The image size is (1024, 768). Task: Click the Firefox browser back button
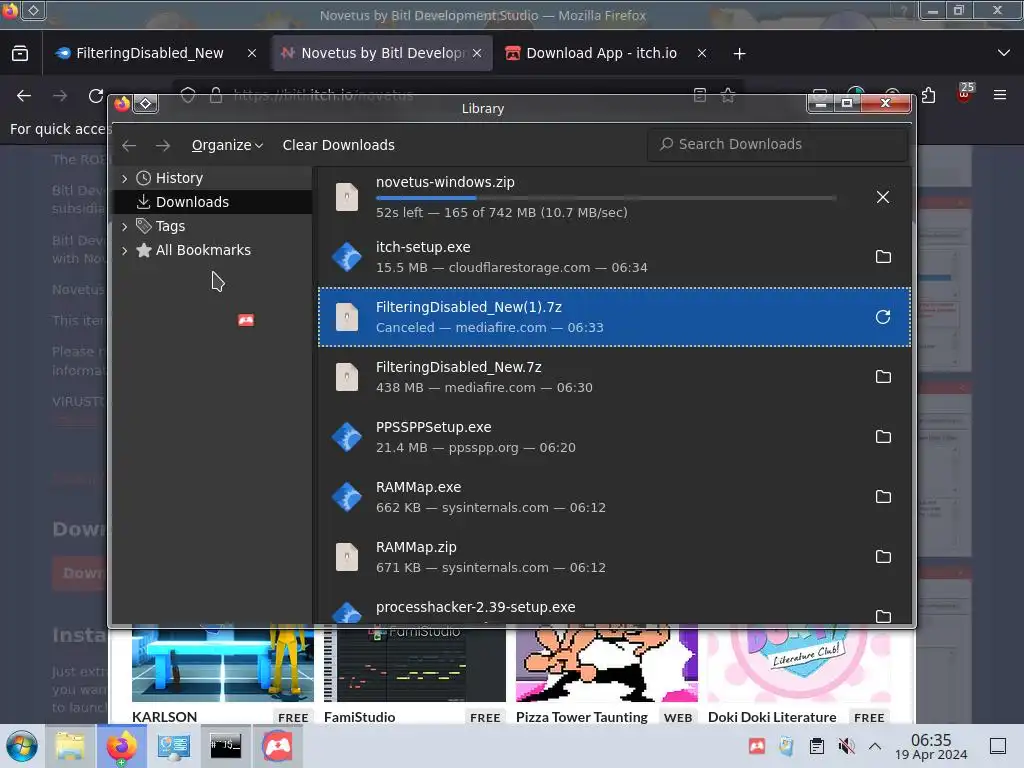coord(24,96)
